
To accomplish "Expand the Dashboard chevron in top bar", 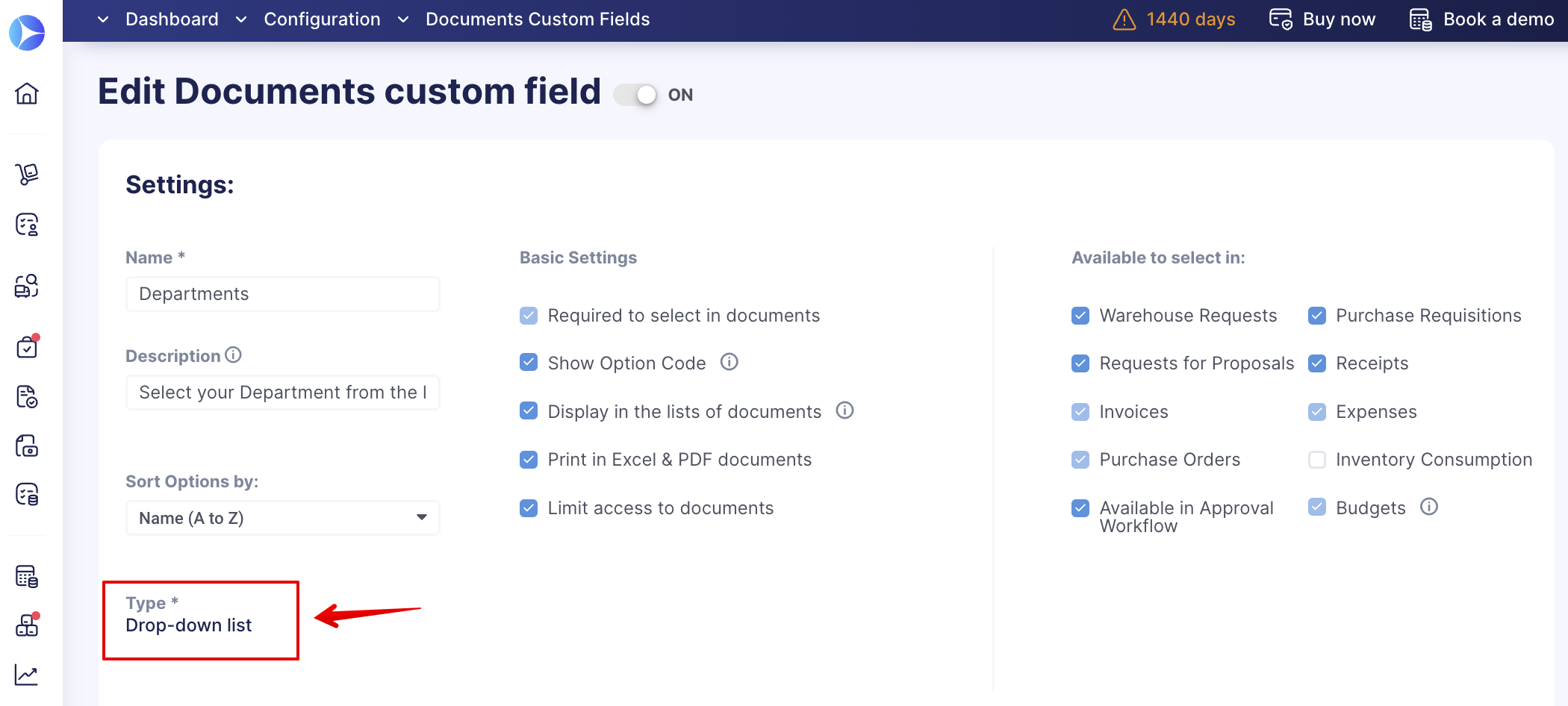I will (x=102, y=19).
